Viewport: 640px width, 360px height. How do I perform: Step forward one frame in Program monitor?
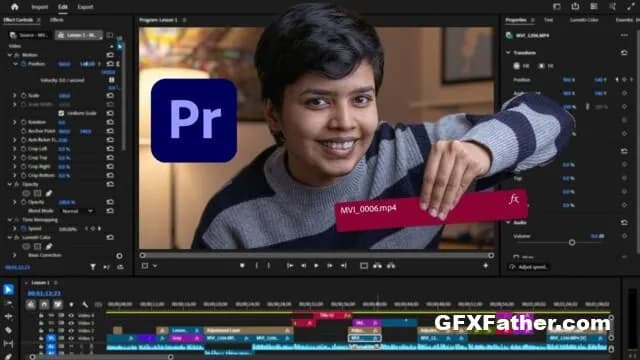coord(330,266)
